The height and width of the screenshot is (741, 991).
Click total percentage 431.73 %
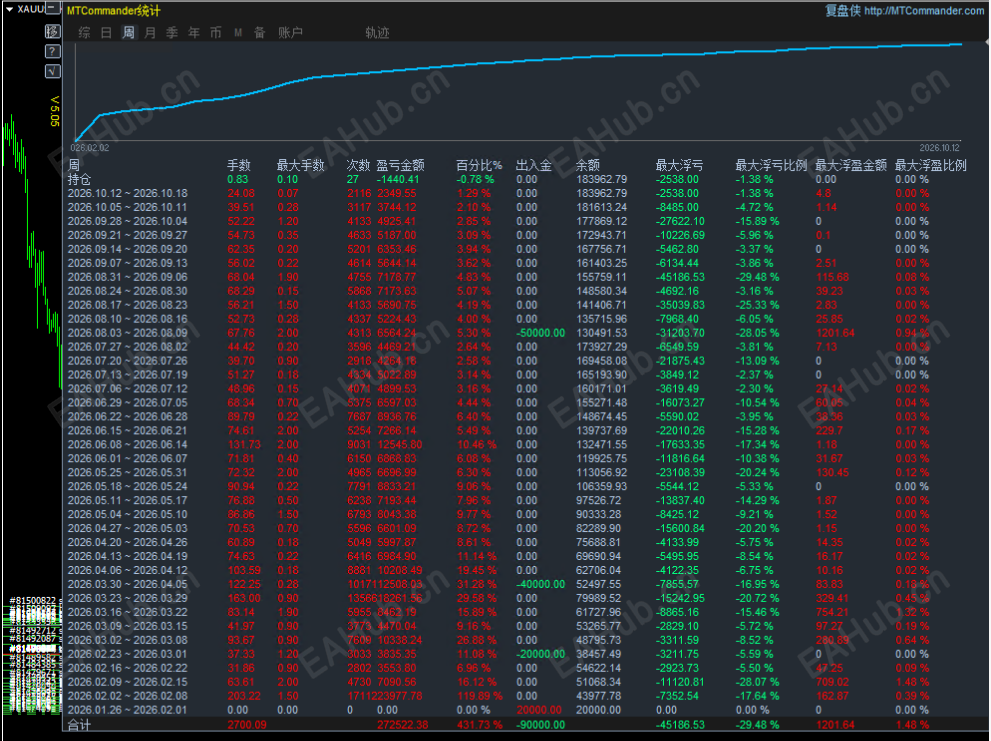click(x=480, y=725)
